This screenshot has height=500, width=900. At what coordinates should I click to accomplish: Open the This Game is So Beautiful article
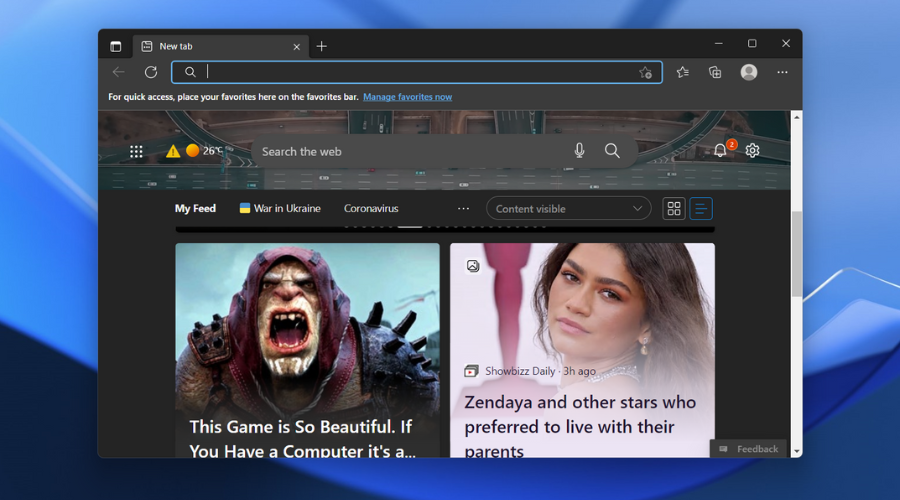(x=308, y=350)
